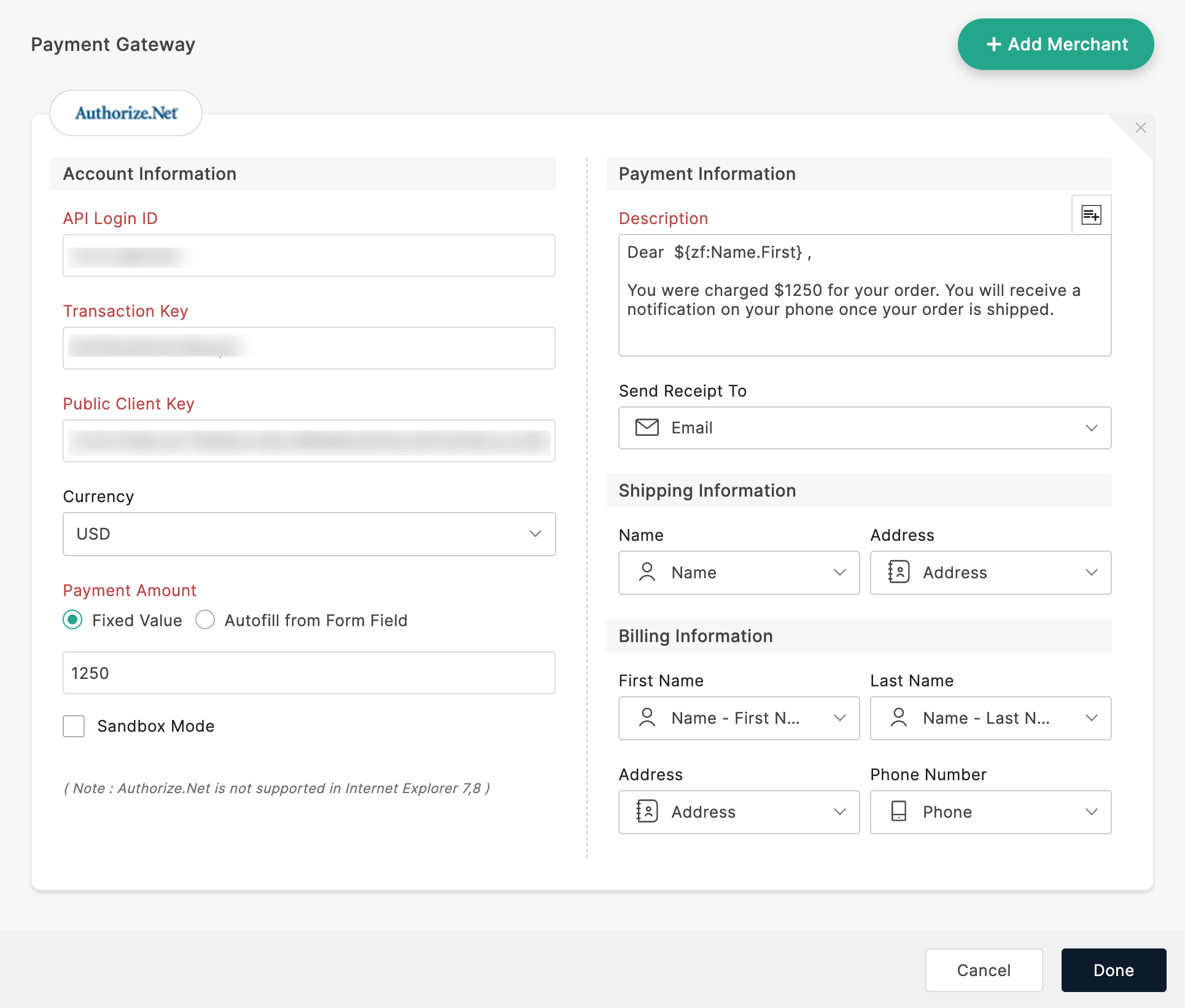Click the Done button

pos(1113,970)
